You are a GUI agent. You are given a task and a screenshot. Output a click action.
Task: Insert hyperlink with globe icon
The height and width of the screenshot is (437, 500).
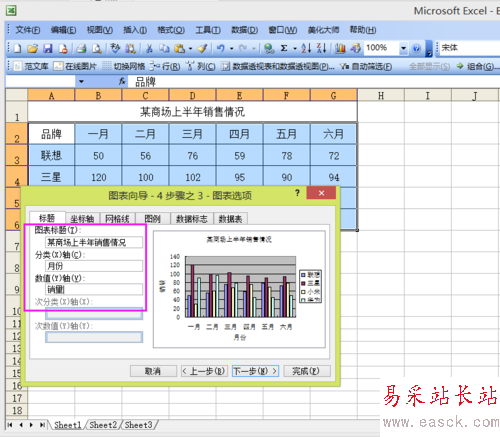click(x=269, y=49)
